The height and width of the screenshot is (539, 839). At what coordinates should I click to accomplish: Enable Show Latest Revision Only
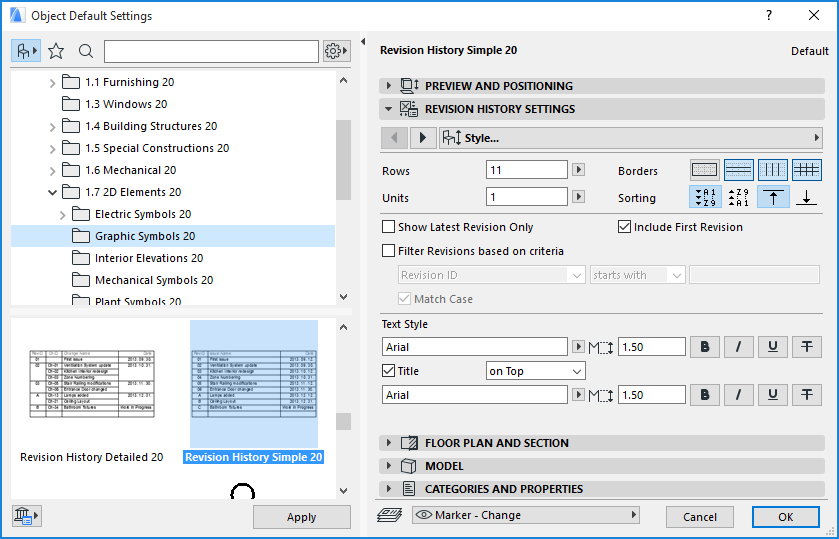tap(390, 227)
